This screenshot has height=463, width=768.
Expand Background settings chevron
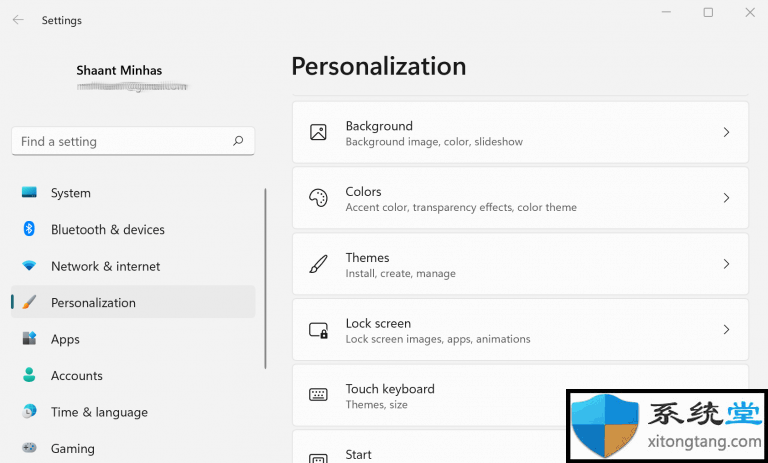[x=726, y=132]
